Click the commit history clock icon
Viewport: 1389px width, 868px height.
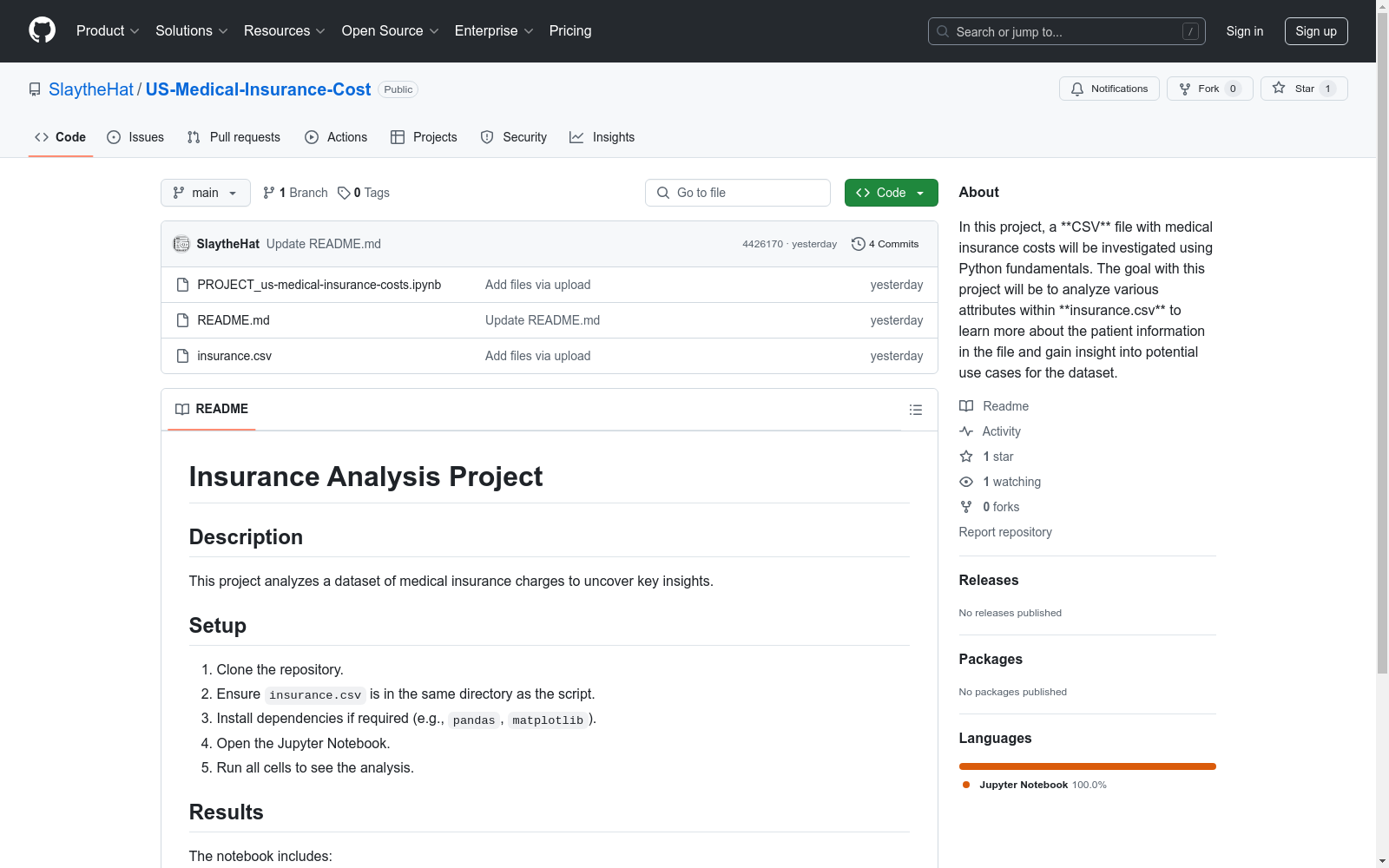click(x=859, y=244)
